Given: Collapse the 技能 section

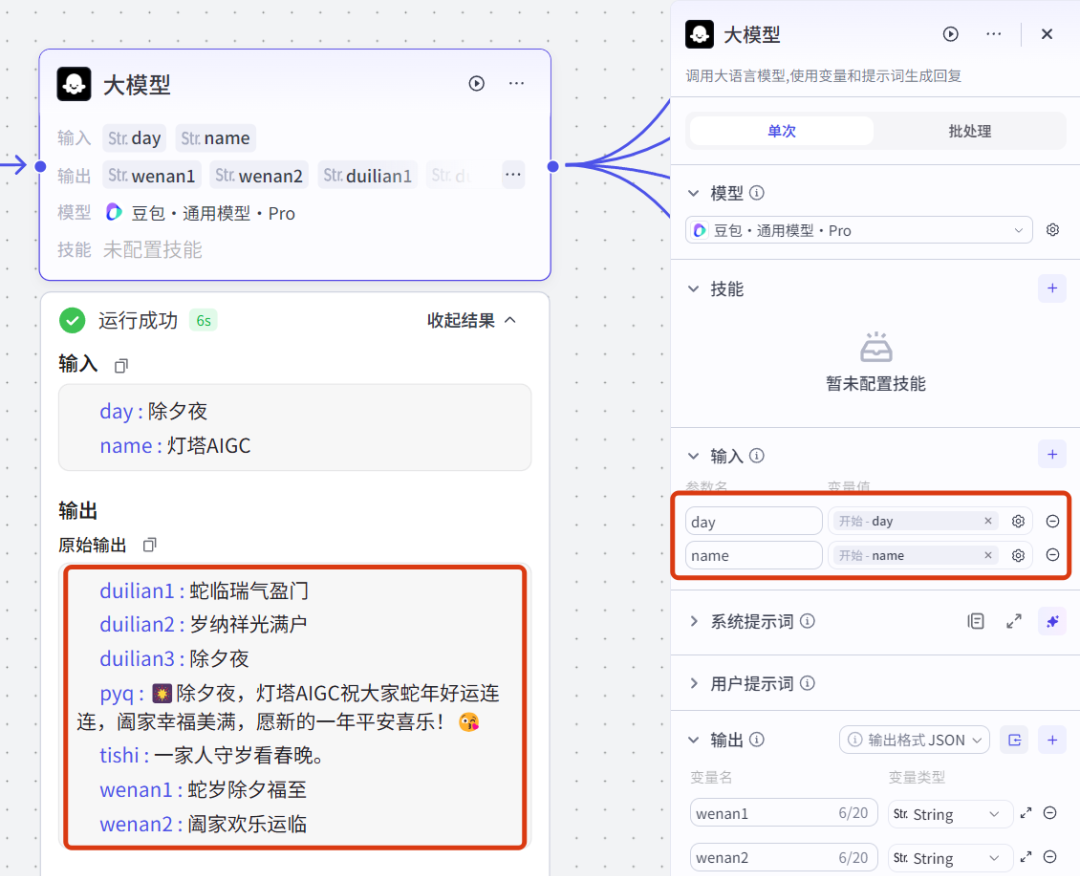Looking at the screenshot, I should coord(693,289).
